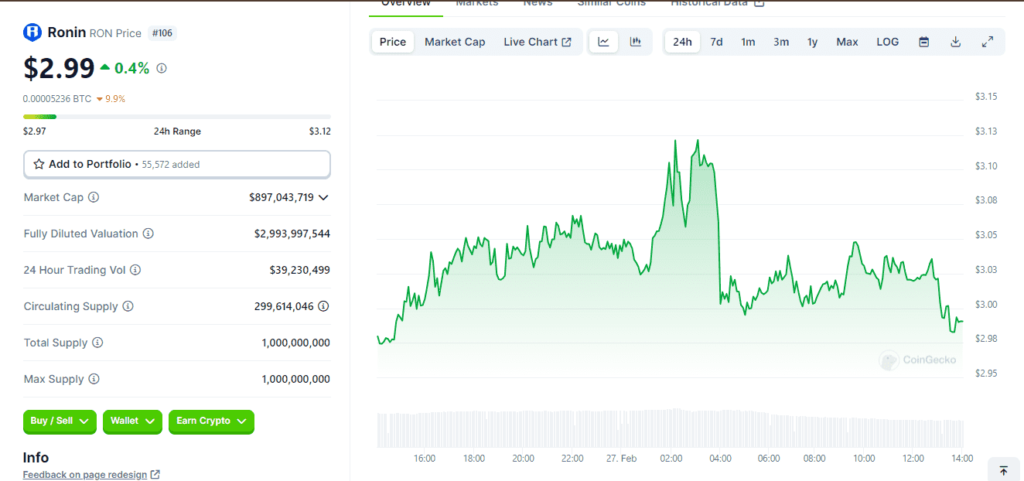Click the 24 Hour Trading Vol info icon
The image size is (1024, 481).
(x=135, y=270)
